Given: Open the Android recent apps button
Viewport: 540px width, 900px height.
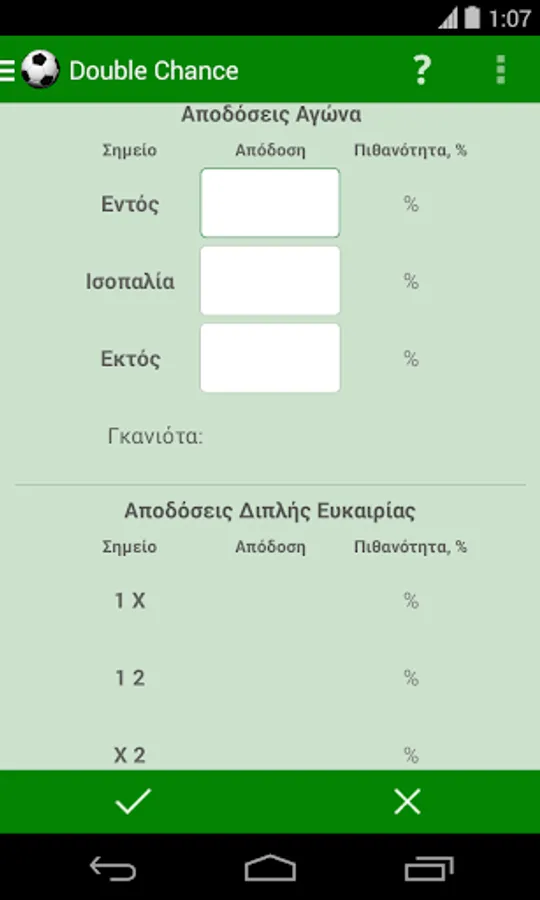Looking at the screenshot, I should point(429,868).
